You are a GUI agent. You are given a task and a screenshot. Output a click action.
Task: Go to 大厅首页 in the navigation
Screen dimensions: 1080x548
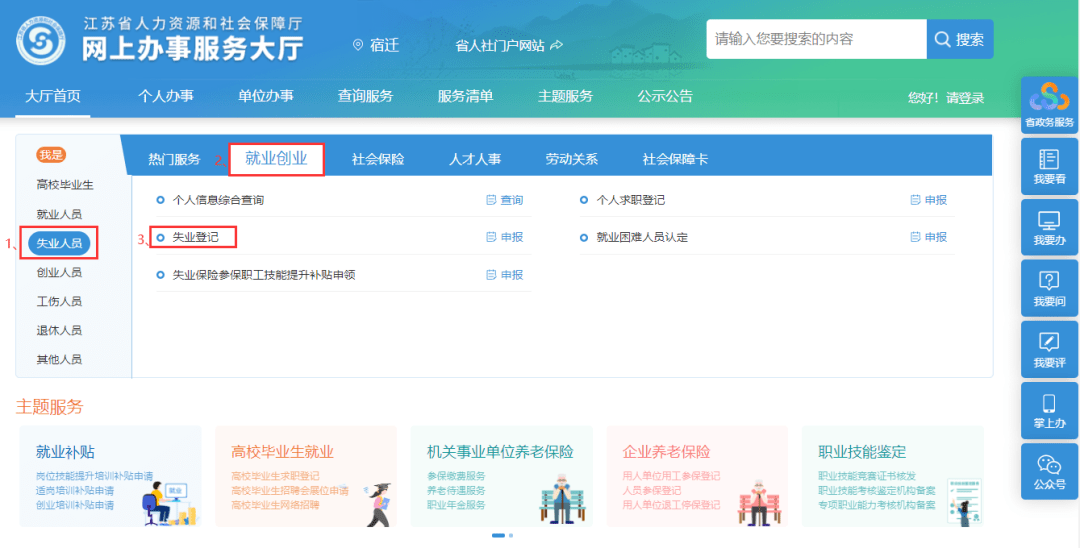click(53, 96)
